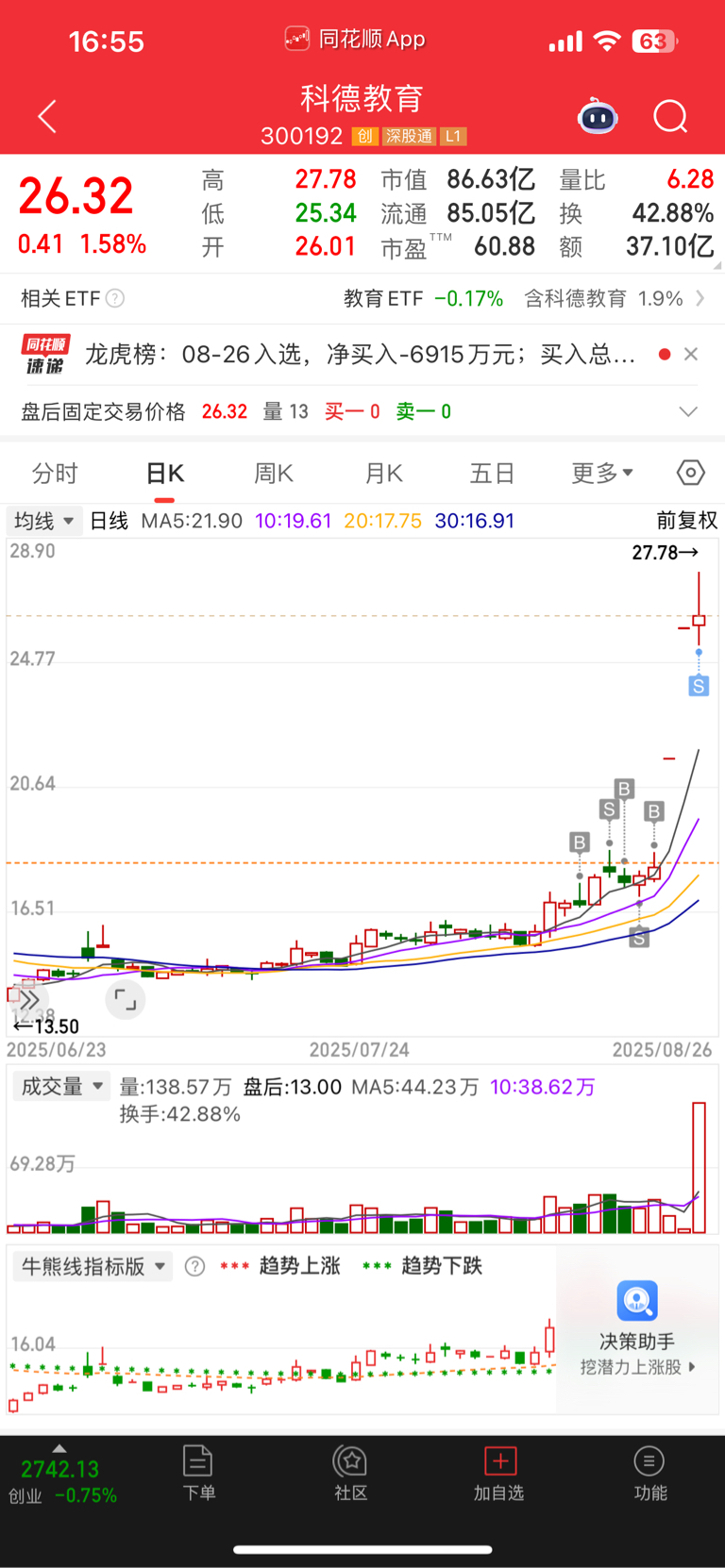Open 挖潜力上涨股 link
This screenshot has height=1568, width=725.
pyautogui.click(x=637, y=1367)
